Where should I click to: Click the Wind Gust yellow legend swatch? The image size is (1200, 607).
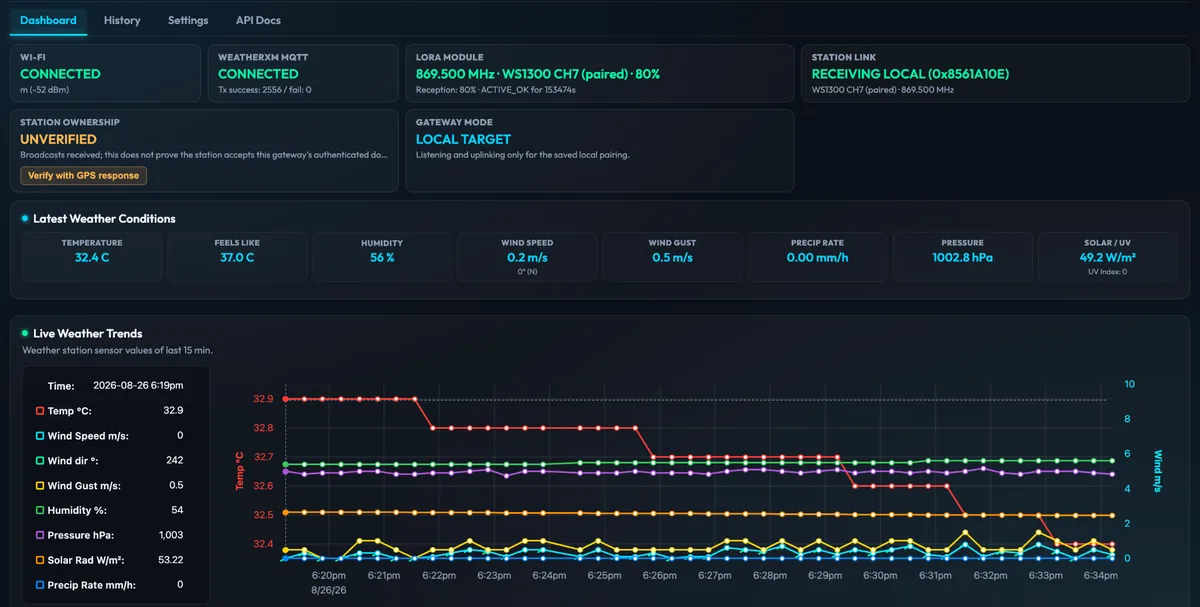[40, 485]
